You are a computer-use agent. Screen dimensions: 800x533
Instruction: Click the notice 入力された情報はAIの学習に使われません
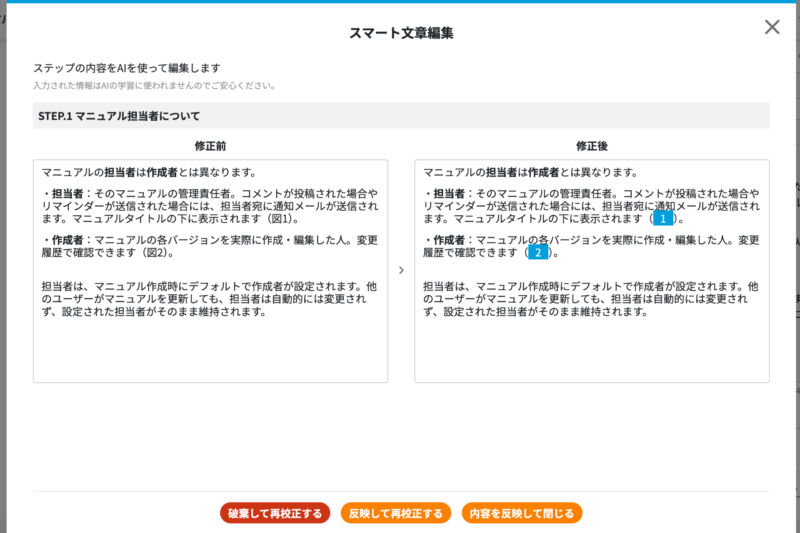pyautogui.click(x=154, y=86)
